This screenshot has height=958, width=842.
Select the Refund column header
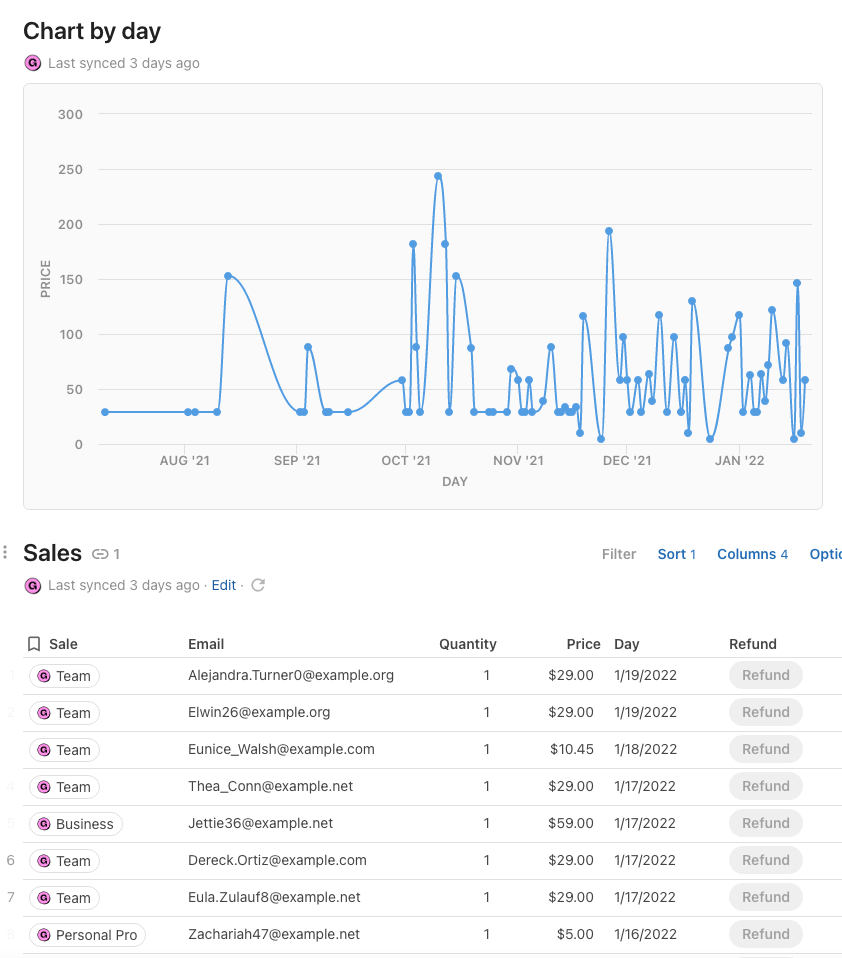pyautogui.click(x=753, y=644)
